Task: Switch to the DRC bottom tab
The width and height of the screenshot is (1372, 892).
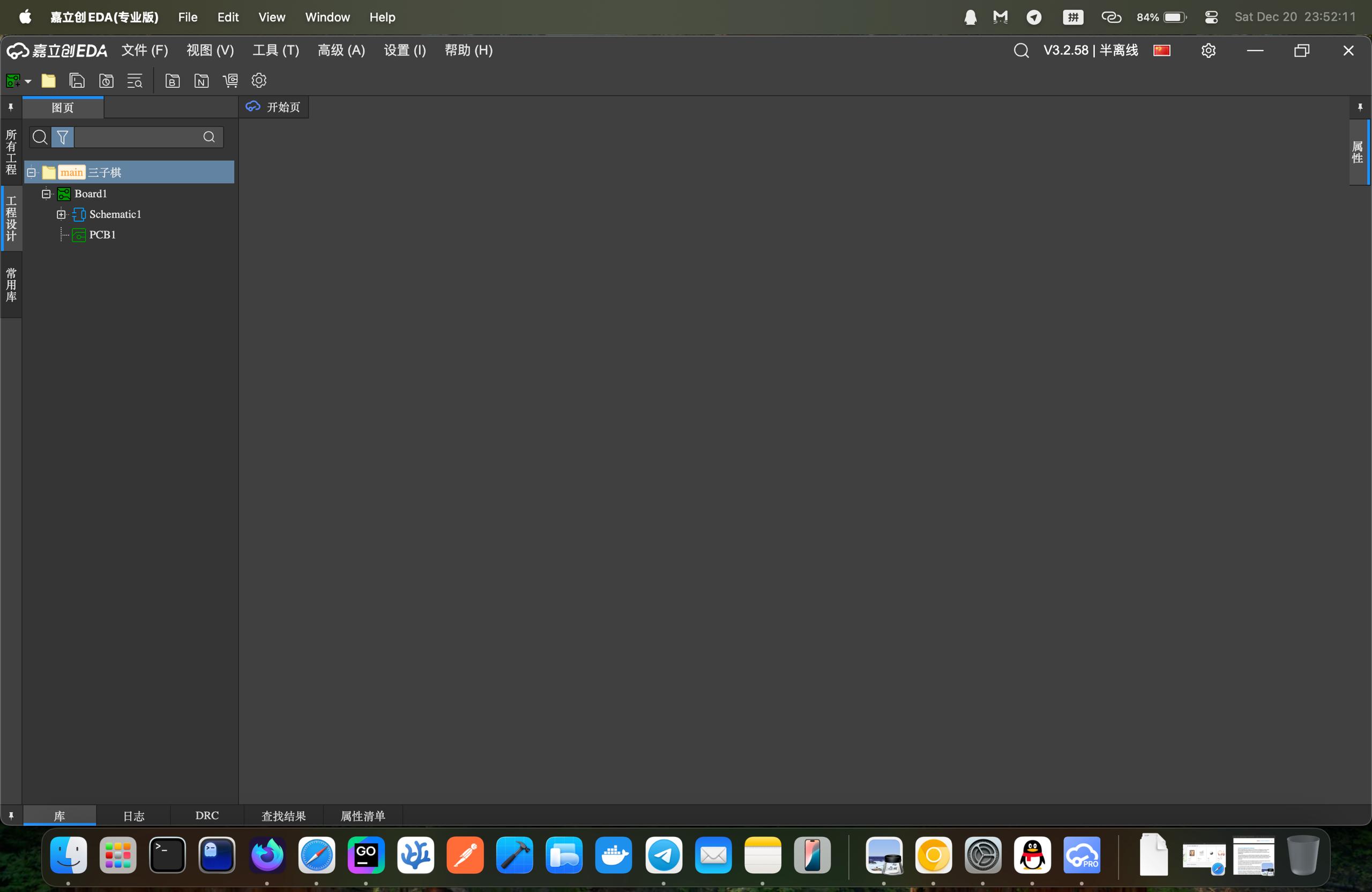Action: click(207, 815)
